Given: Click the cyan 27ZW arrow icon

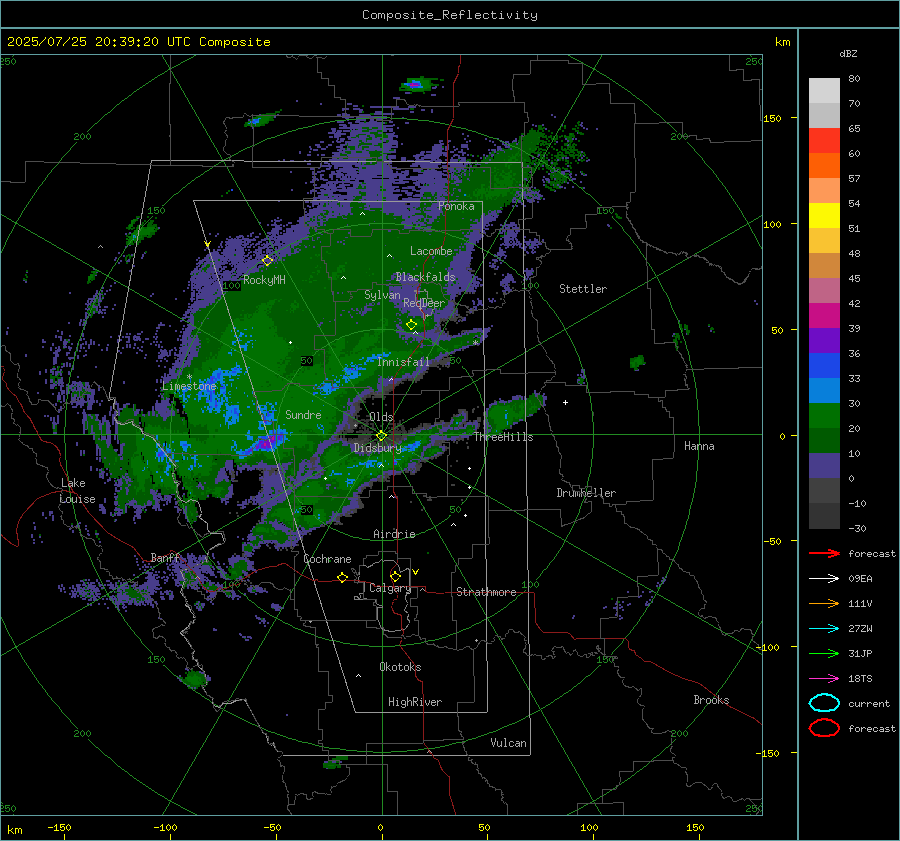Looking at the screenshot, I should pyautogui.click(x=824, y=629).
